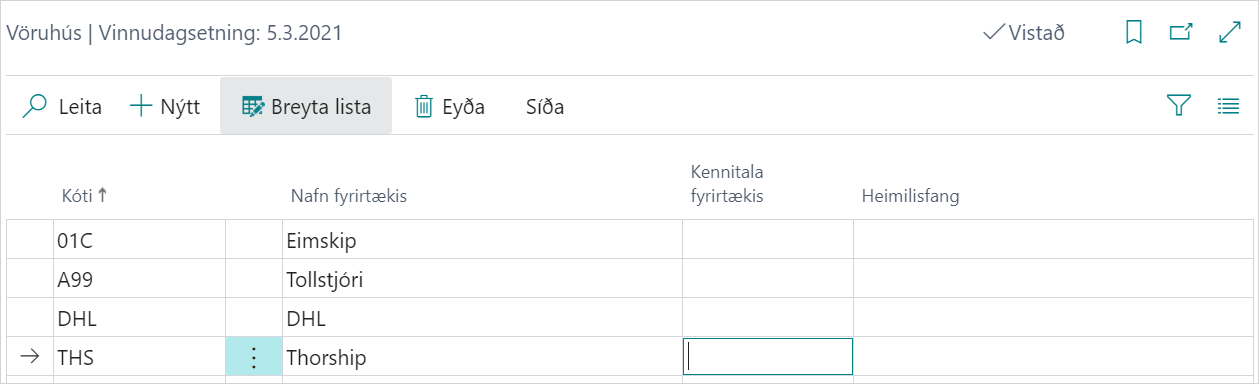
Task: Select the 01C code cell
Action: pos(140,241)
